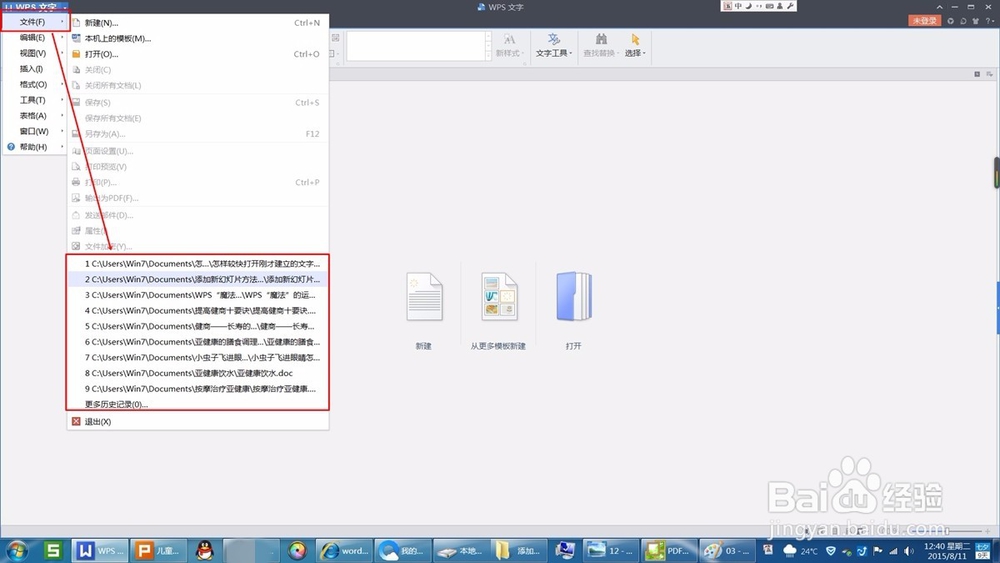Click the IME person icon
The image size is (1000, 563).
pyautogui.click(x=779, y=6)
